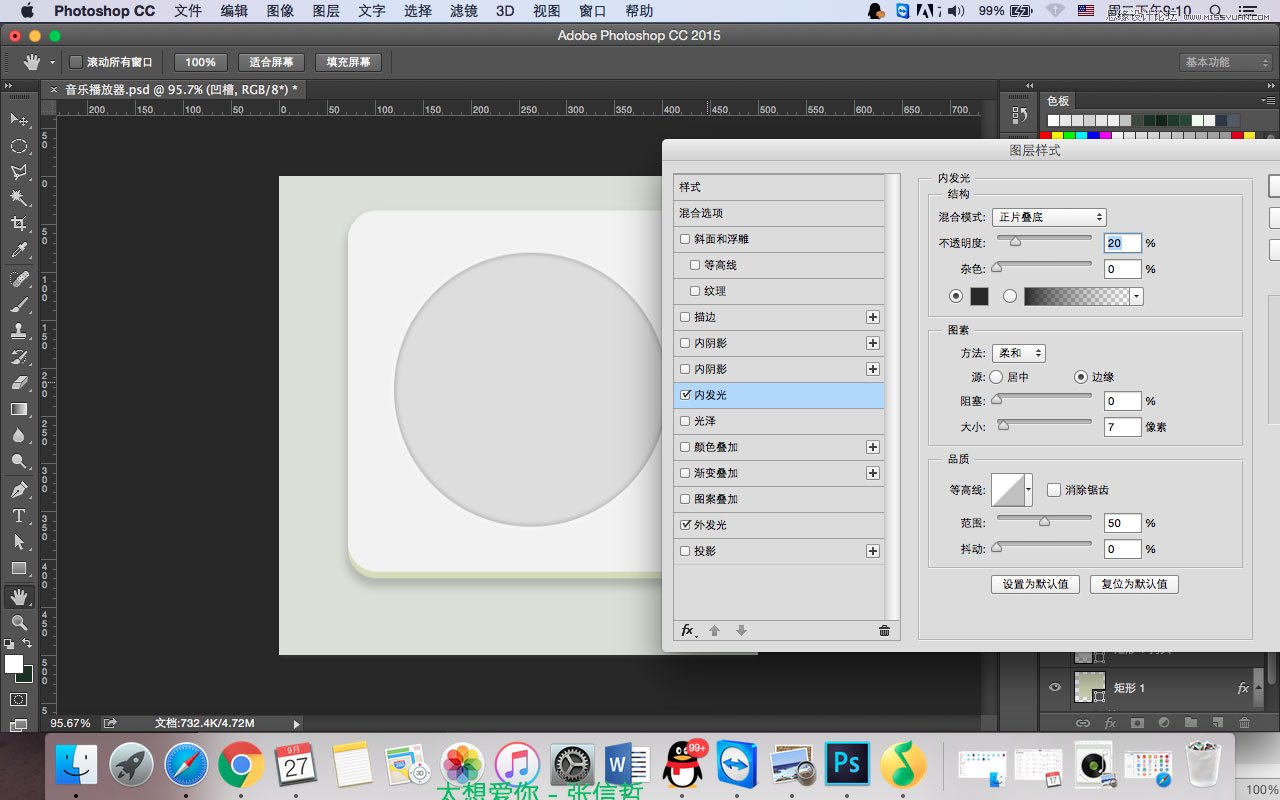Enable the 消除锯齿 anti-alias checkbox
The image size is (1280, 800).
(1054, 490)
